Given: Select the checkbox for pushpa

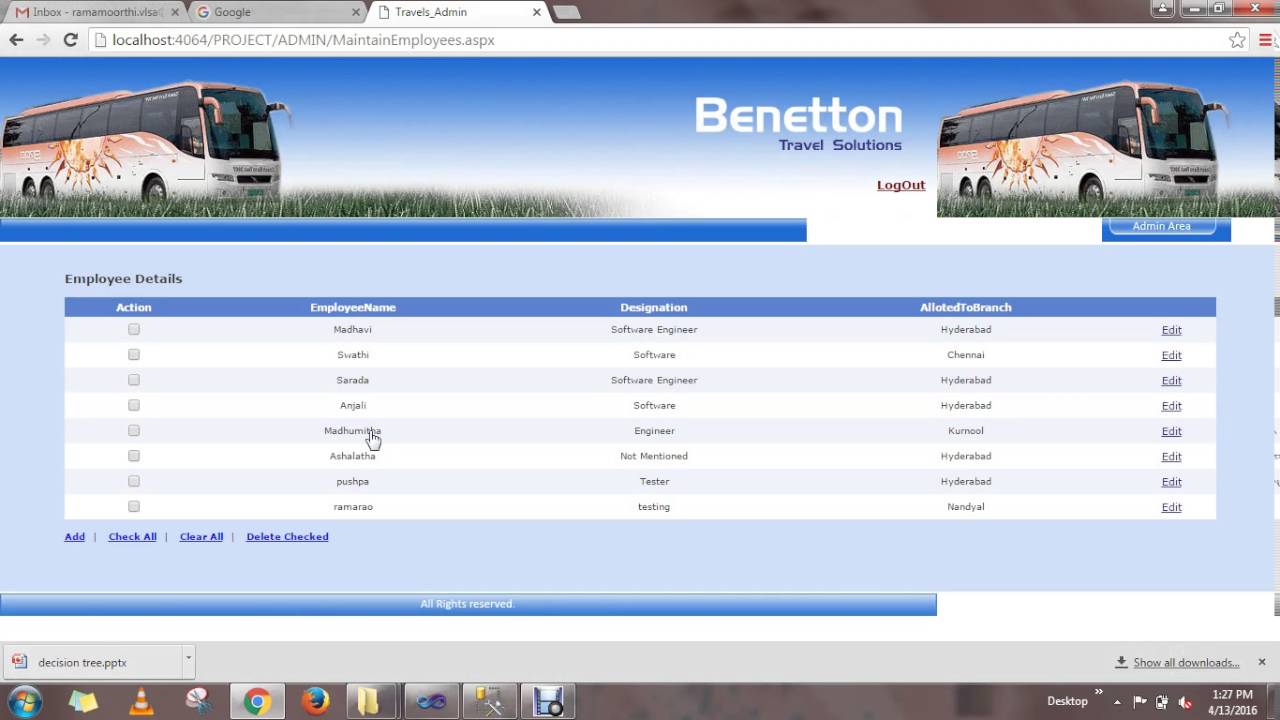Looking at the screenshot, I should pyautogui.click(x=134, y=481).
